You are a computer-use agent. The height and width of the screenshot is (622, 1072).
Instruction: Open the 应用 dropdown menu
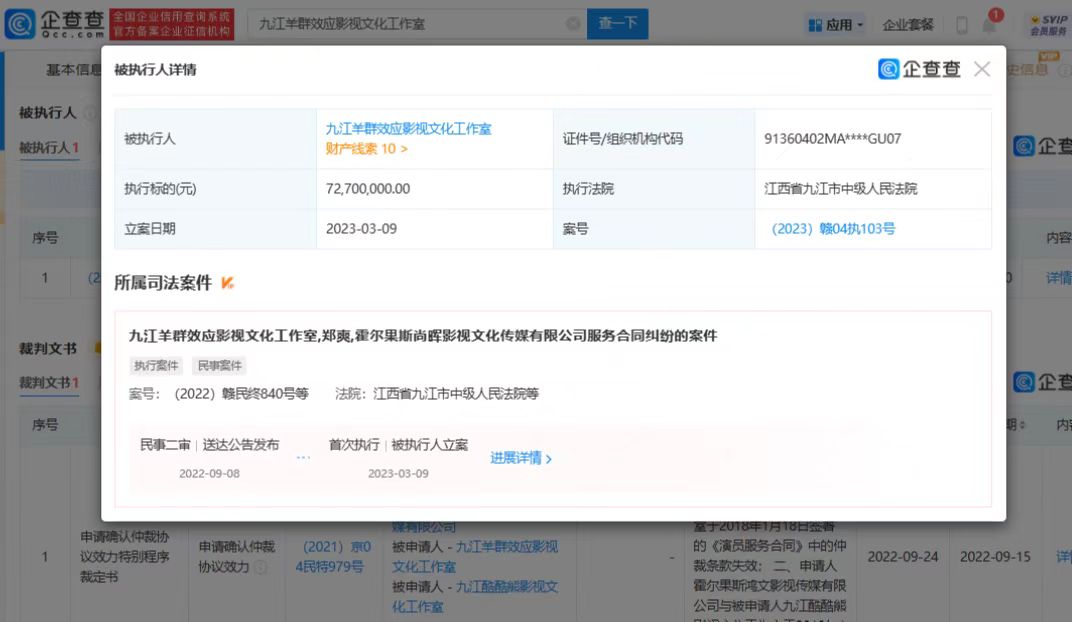pos(835,25)
